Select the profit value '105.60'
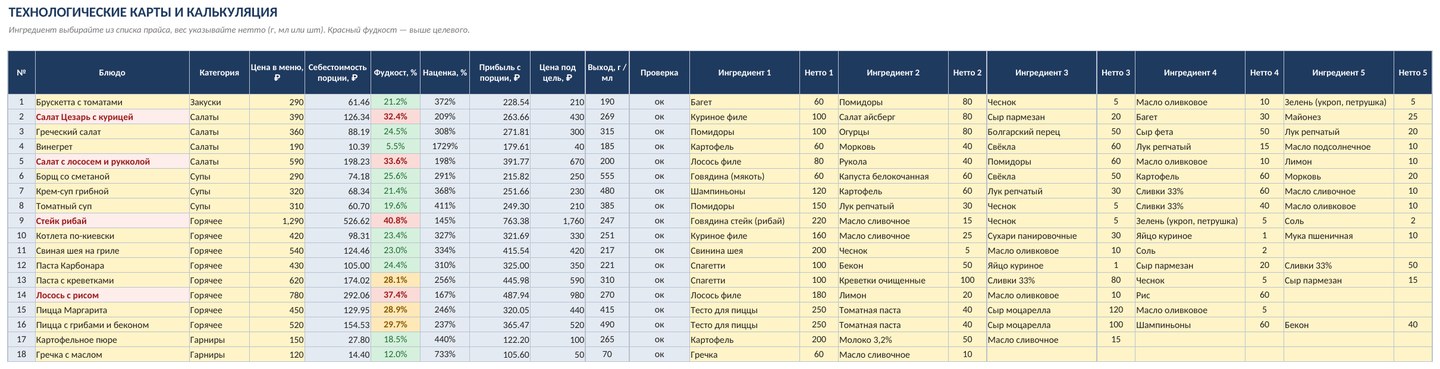The image size is (1440, 369). (x=501, y=355)
